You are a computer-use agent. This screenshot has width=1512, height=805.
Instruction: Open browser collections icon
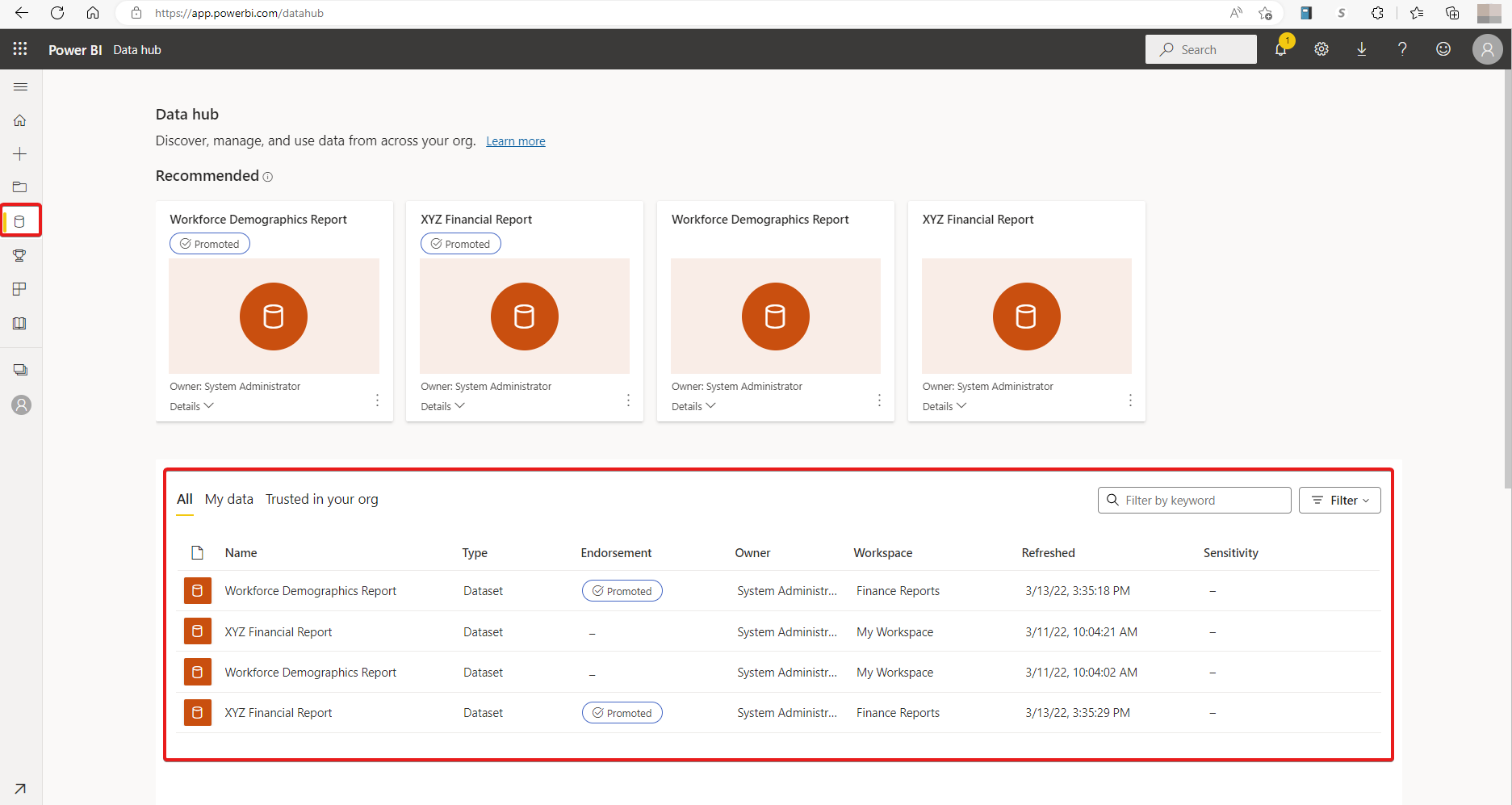[1452, 13]
